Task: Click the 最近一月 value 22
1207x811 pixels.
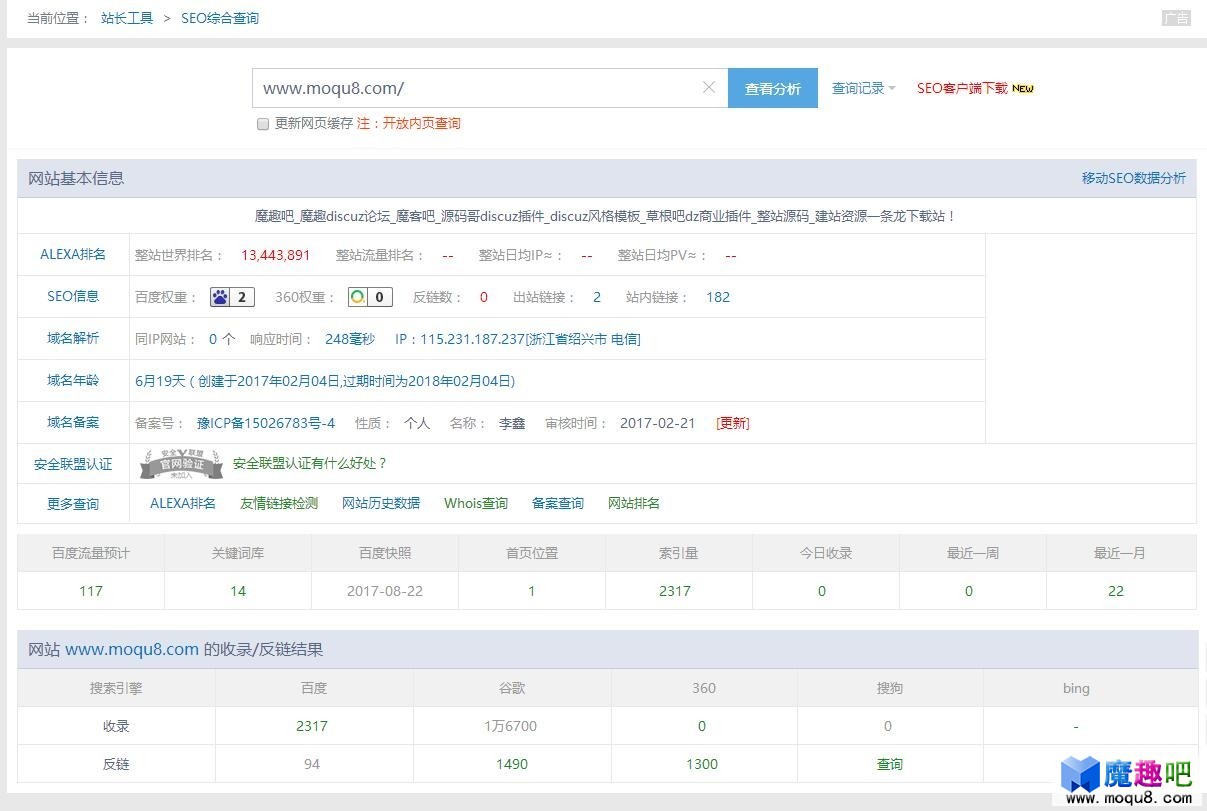Action: 1116,591
